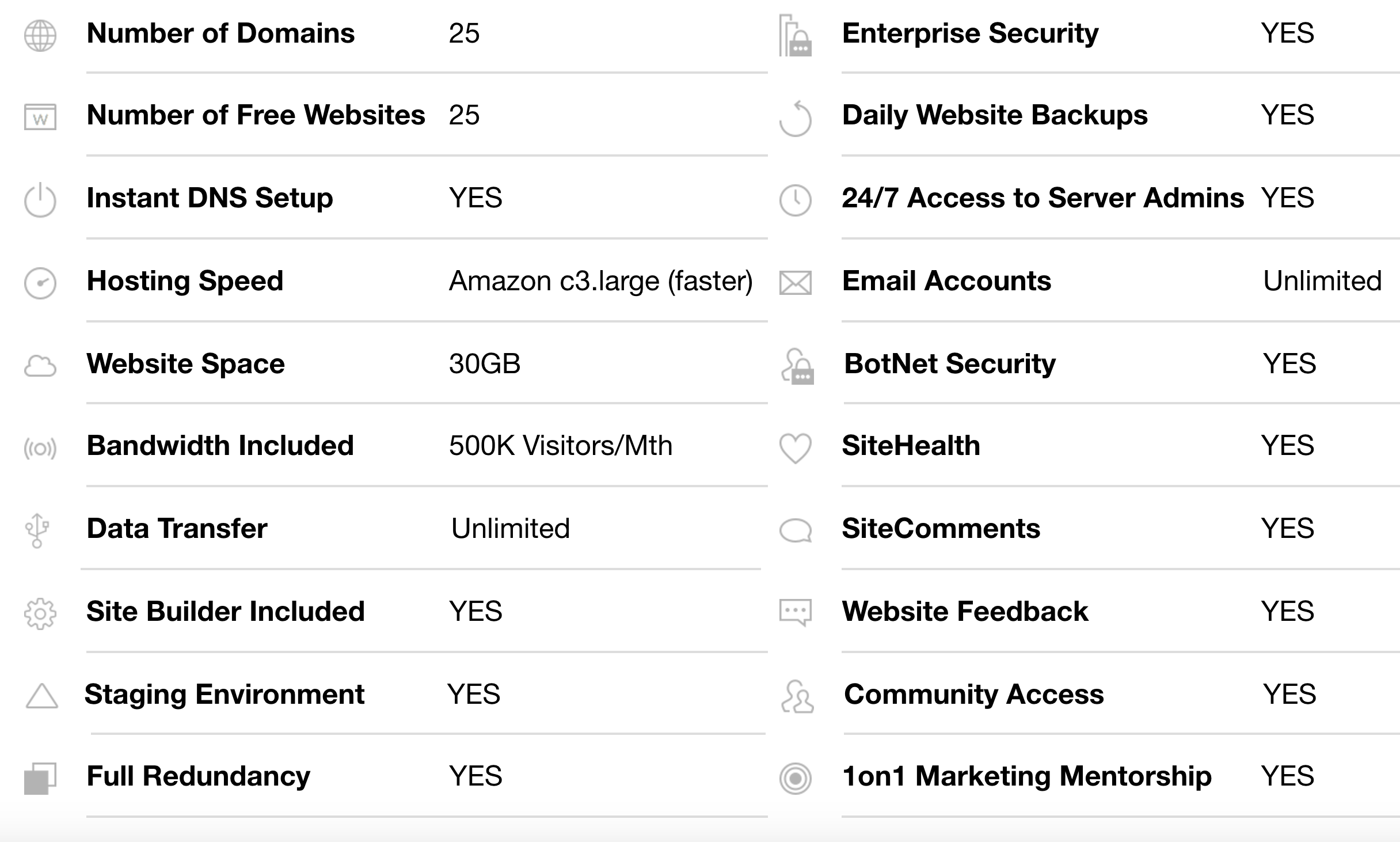
Task: Click the building lock icon for Enterprise Security
Action: pos(796,36)
